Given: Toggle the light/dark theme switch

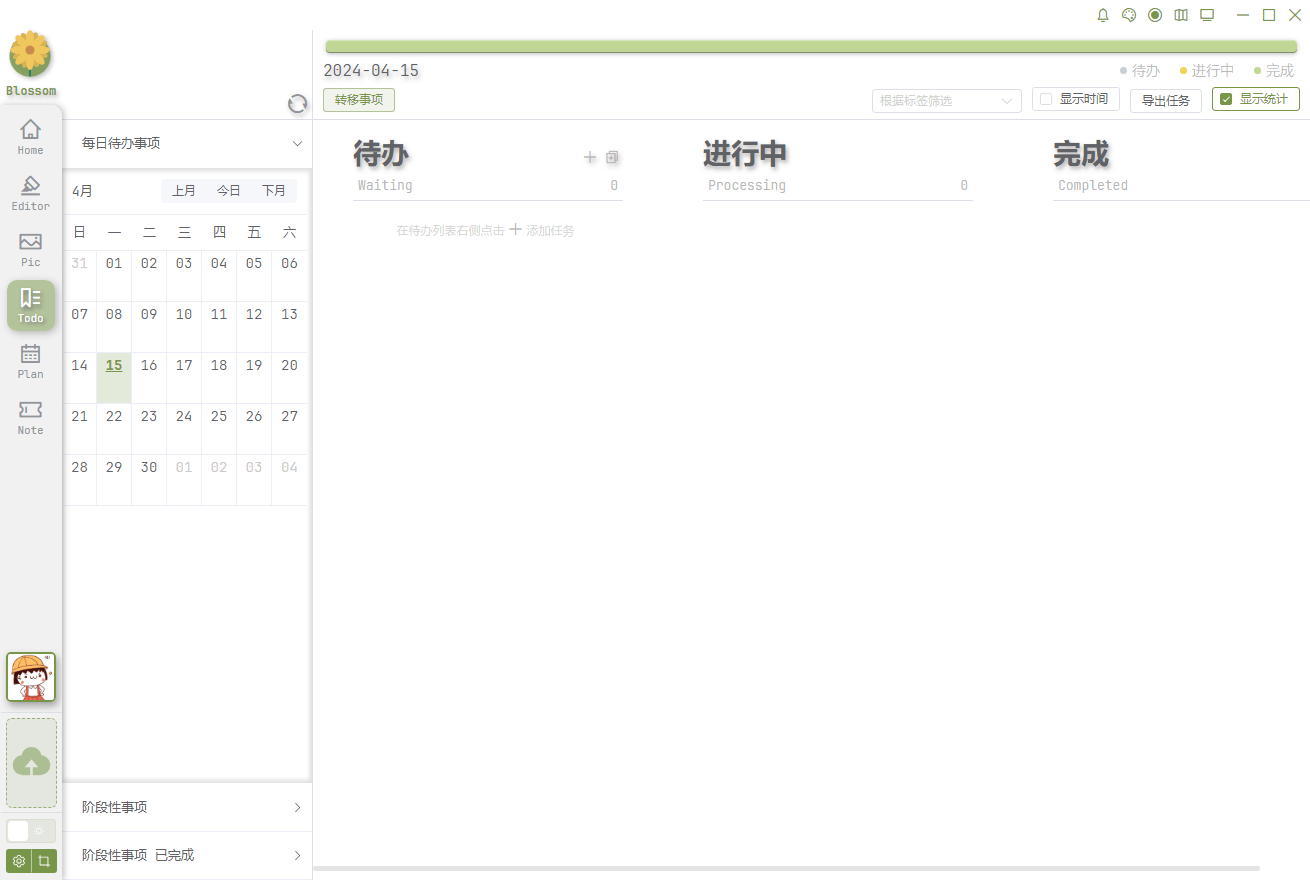Looking at the screenshot, I should (31, 831).
